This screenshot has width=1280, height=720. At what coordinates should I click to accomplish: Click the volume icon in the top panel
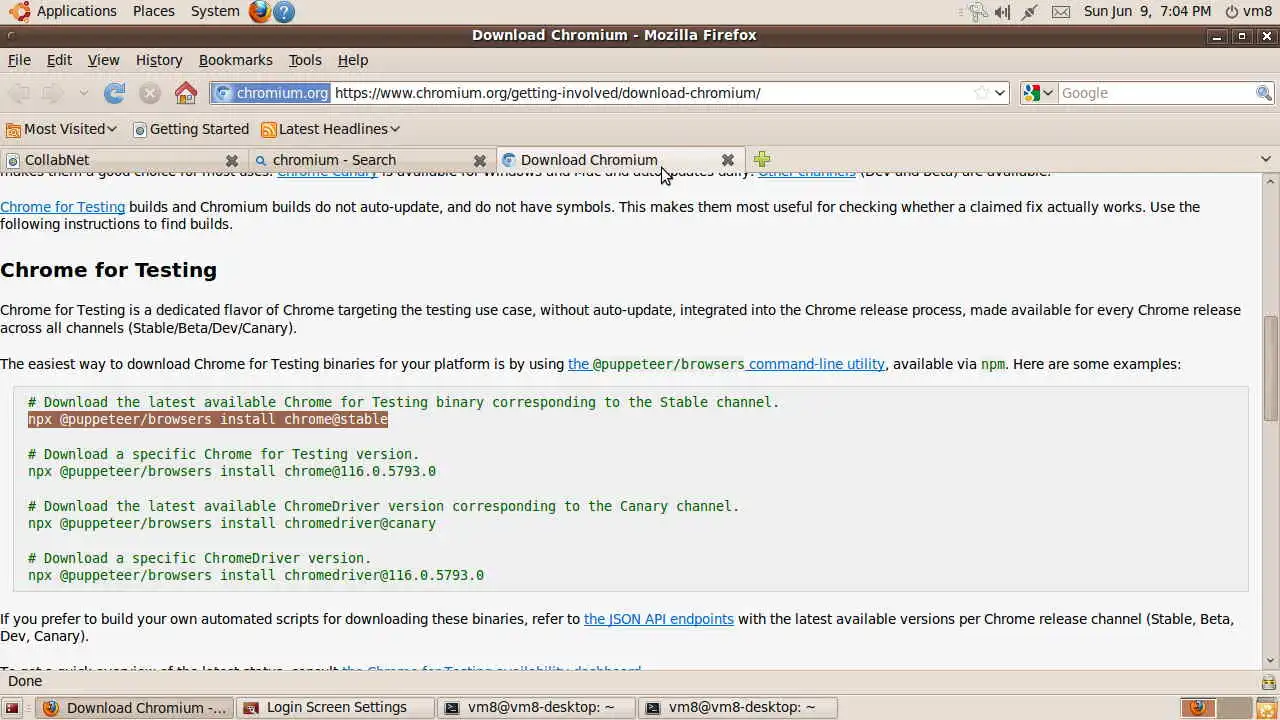[x=1003, y=11]
